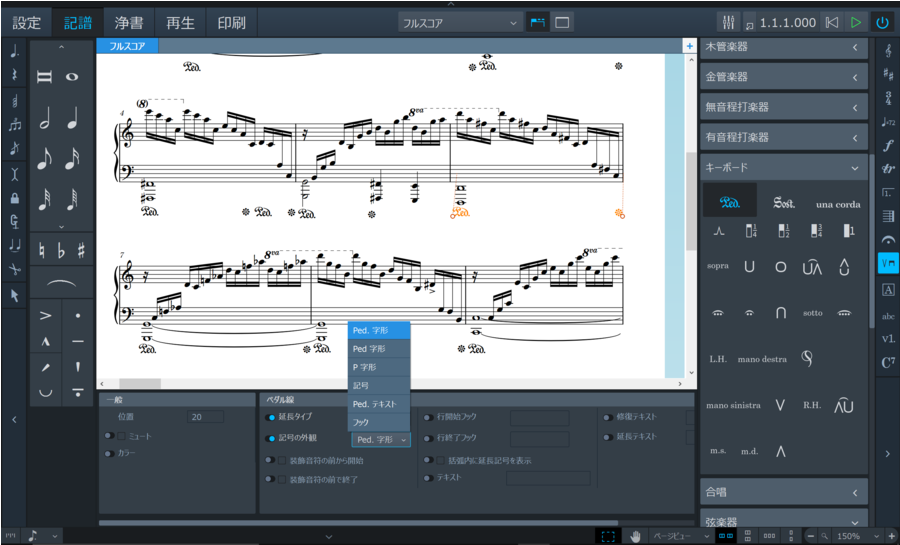Expand the 金管楽器 section
The height and width of the screenshot is (545, 900).
tap(783, 77)
